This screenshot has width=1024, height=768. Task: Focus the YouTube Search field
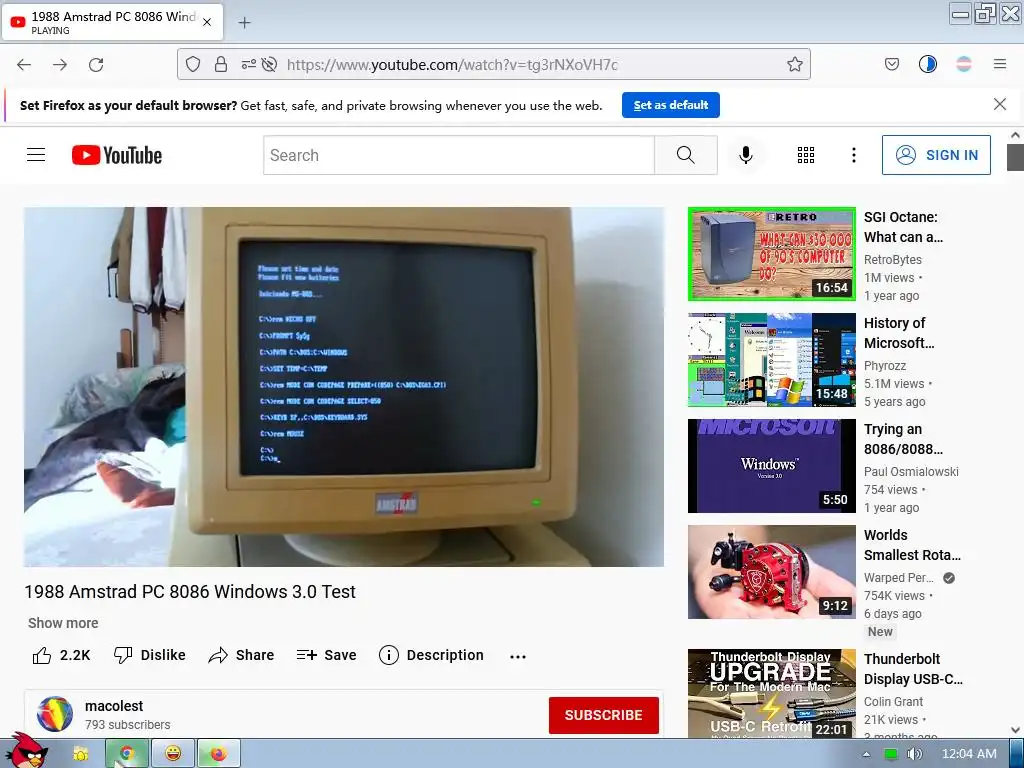click(458, 155)
